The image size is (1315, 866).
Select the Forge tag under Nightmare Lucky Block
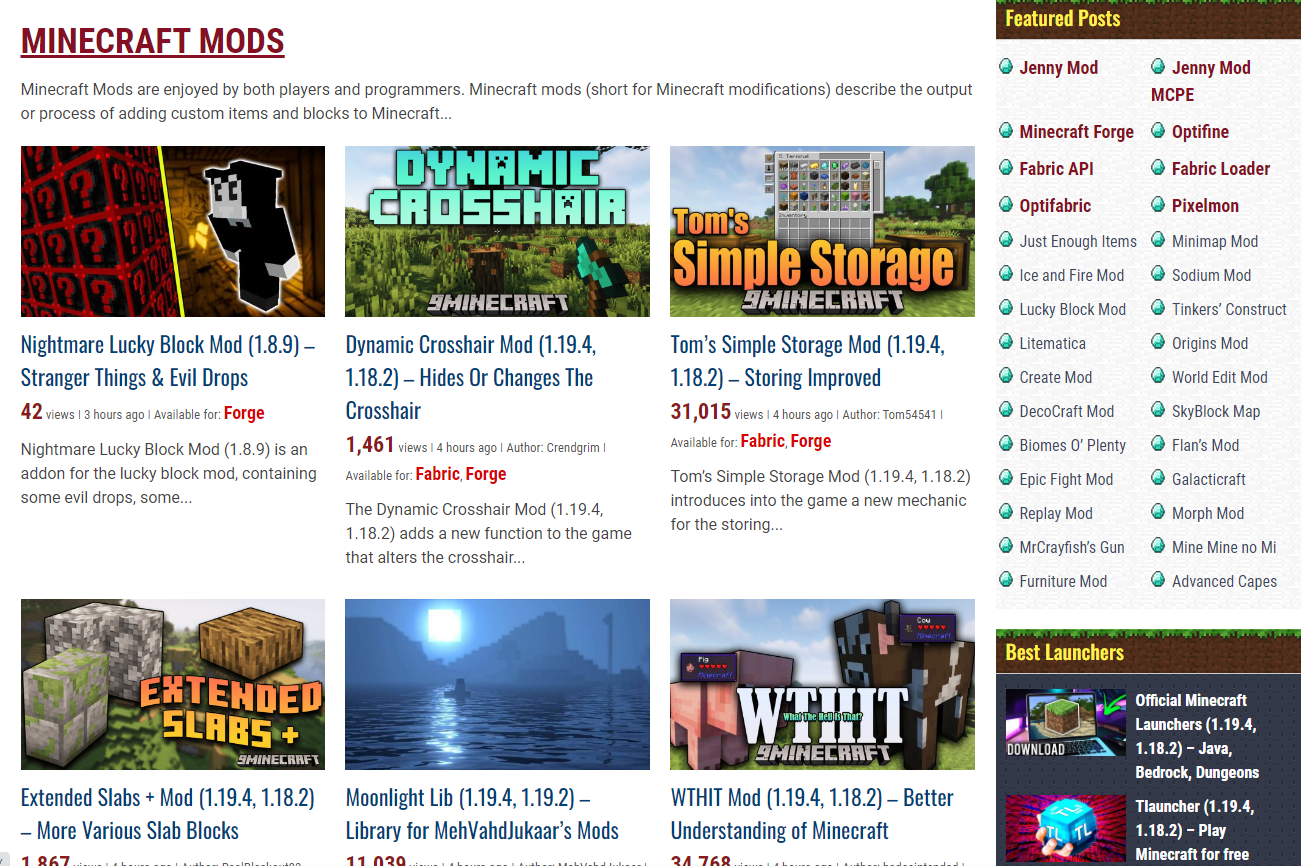point(244,412)
